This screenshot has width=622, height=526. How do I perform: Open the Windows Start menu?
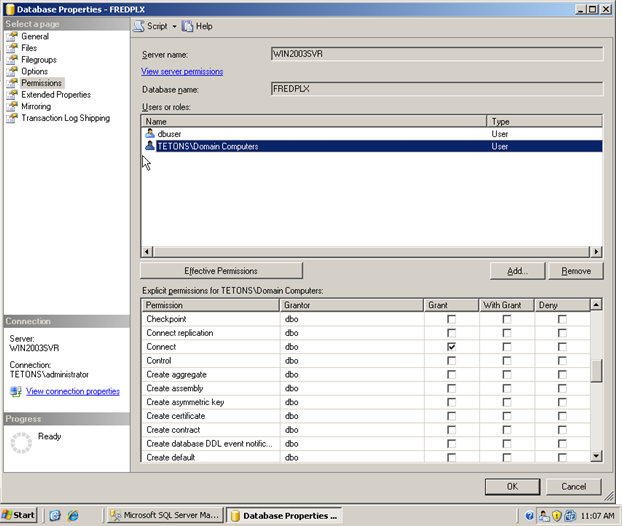(x=19, y=515)
